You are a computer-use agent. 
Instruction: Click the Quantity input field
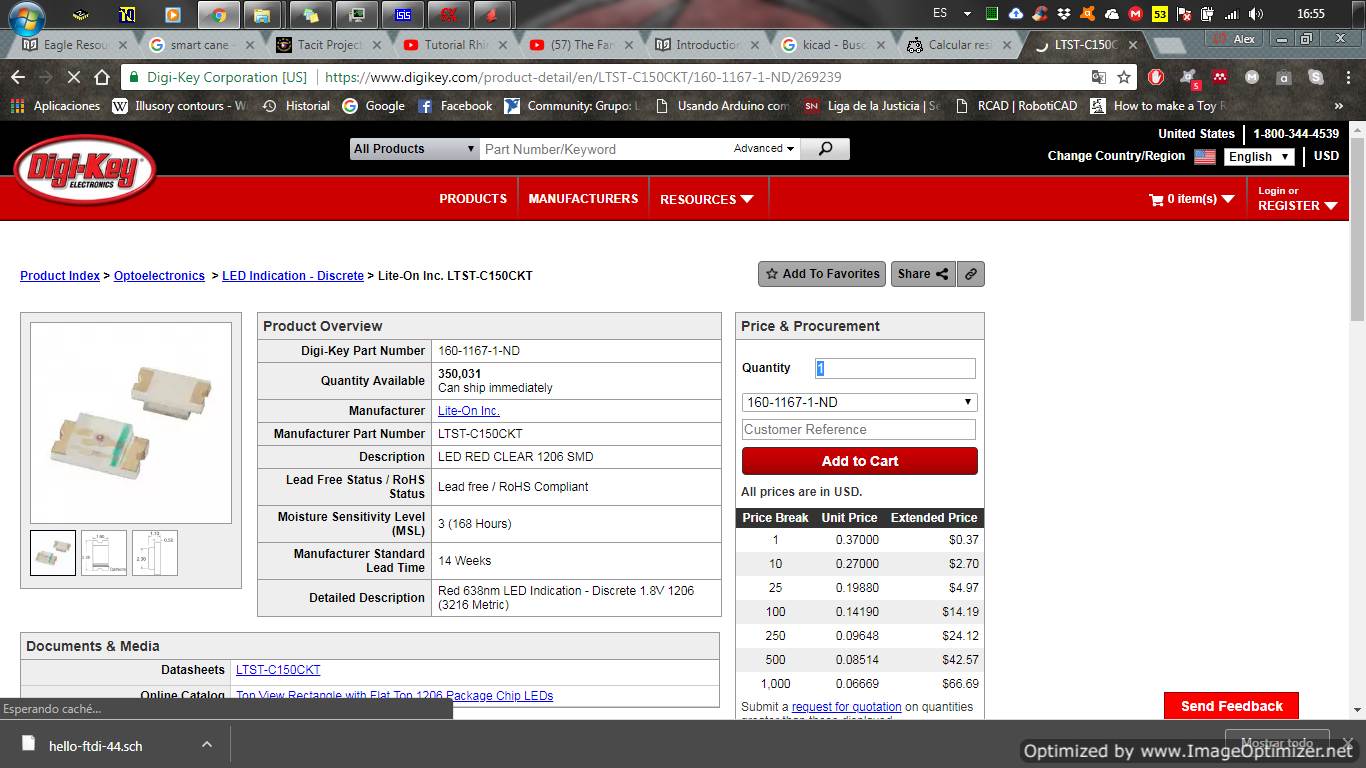click(895, 368)
